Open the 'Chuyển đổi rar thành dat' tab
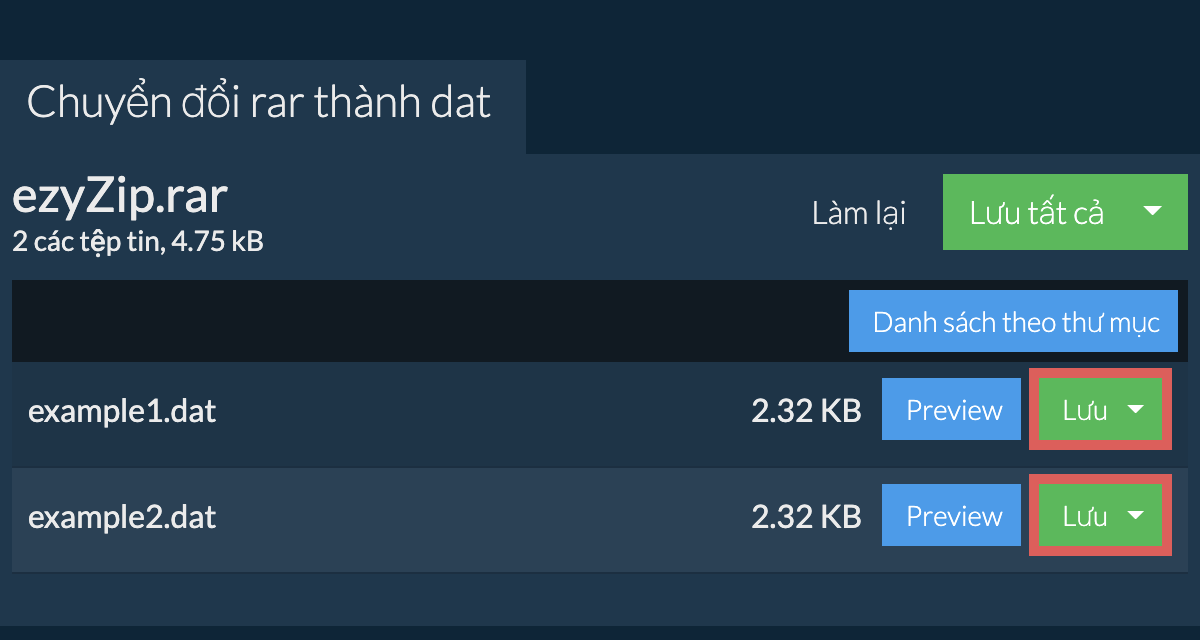This screenshot has width=1200, height=640. [260, 104]
